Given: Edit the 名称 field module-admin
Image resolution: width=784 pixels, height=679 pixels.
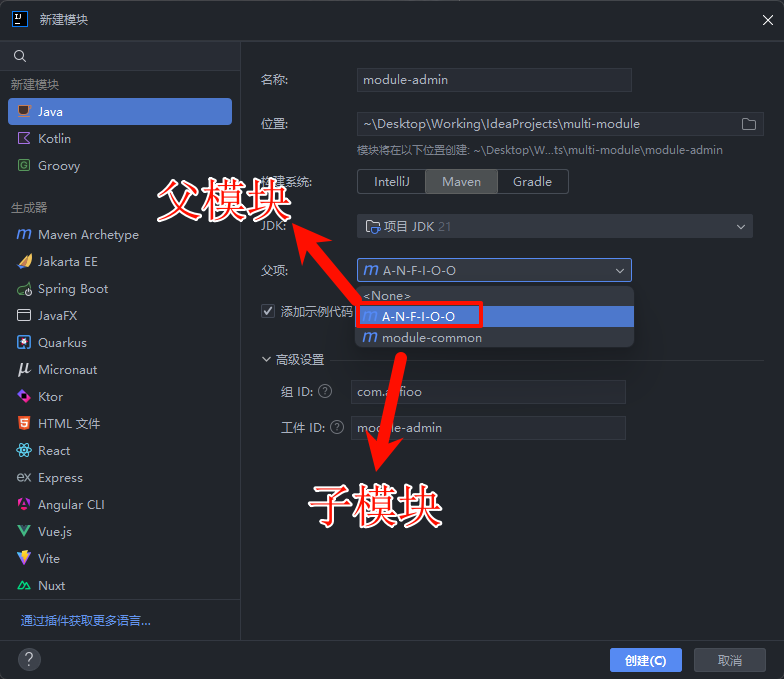Looking at the screenshot, I should pyautogui.click(x=494, y=80).
